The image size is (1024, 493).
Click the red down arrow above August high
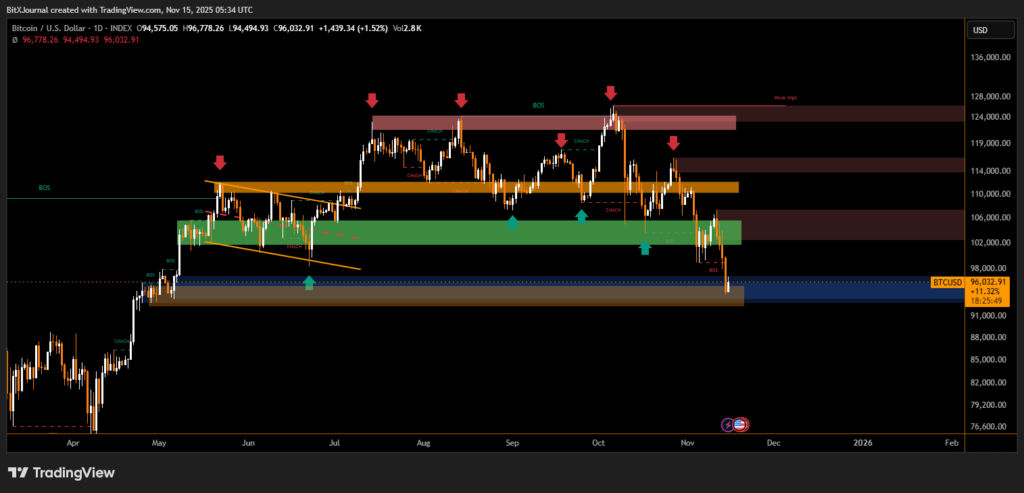[x=461, y=100]
